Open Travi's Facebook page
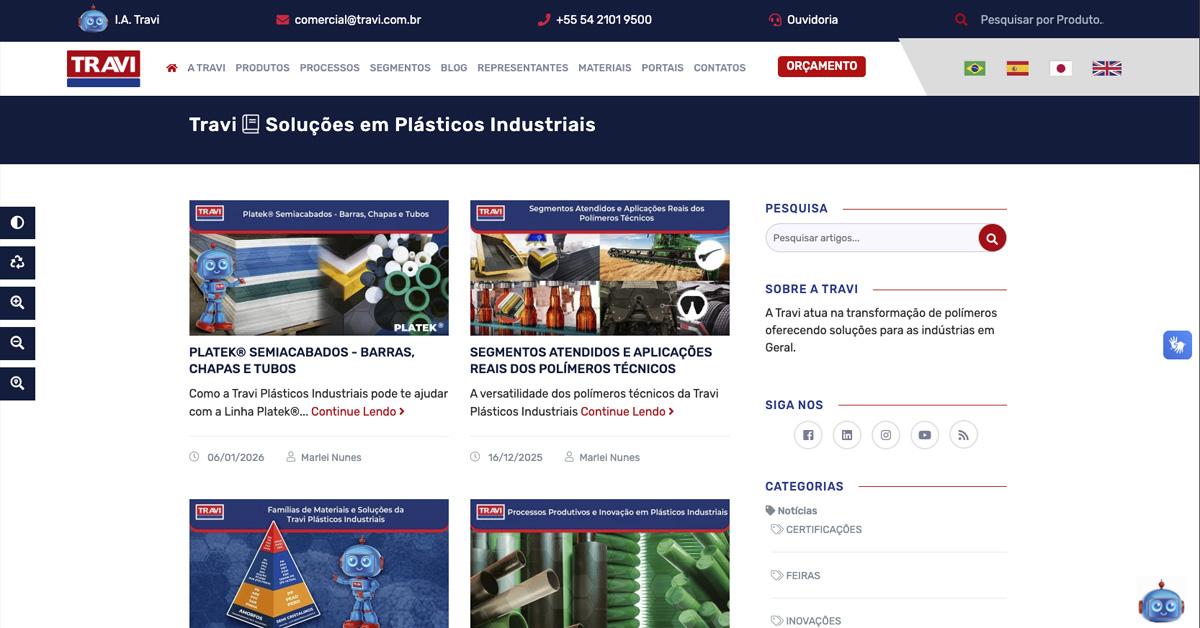1200x628 pixels. click(x=808, y=434)
